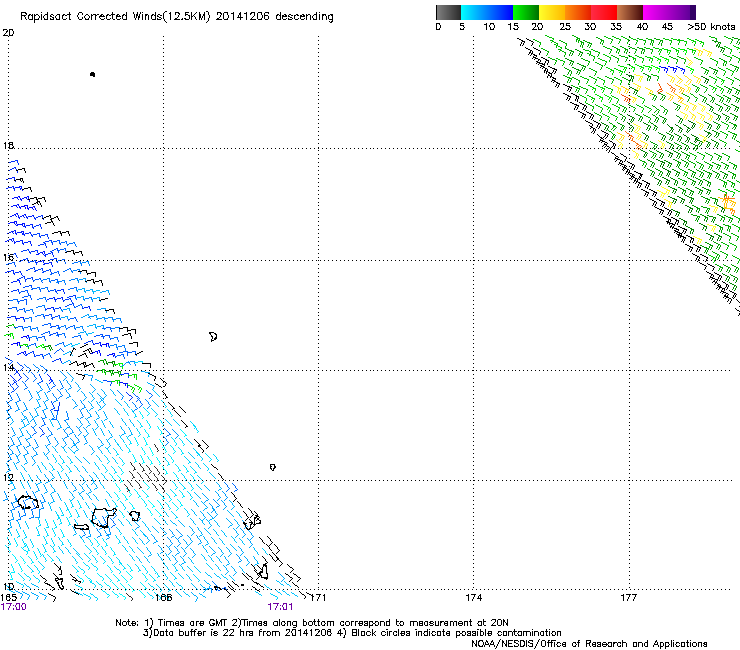Click the gray 0-5 knots color segment
Viewport: 740px width, 650px height.
[x=448, y=12]
